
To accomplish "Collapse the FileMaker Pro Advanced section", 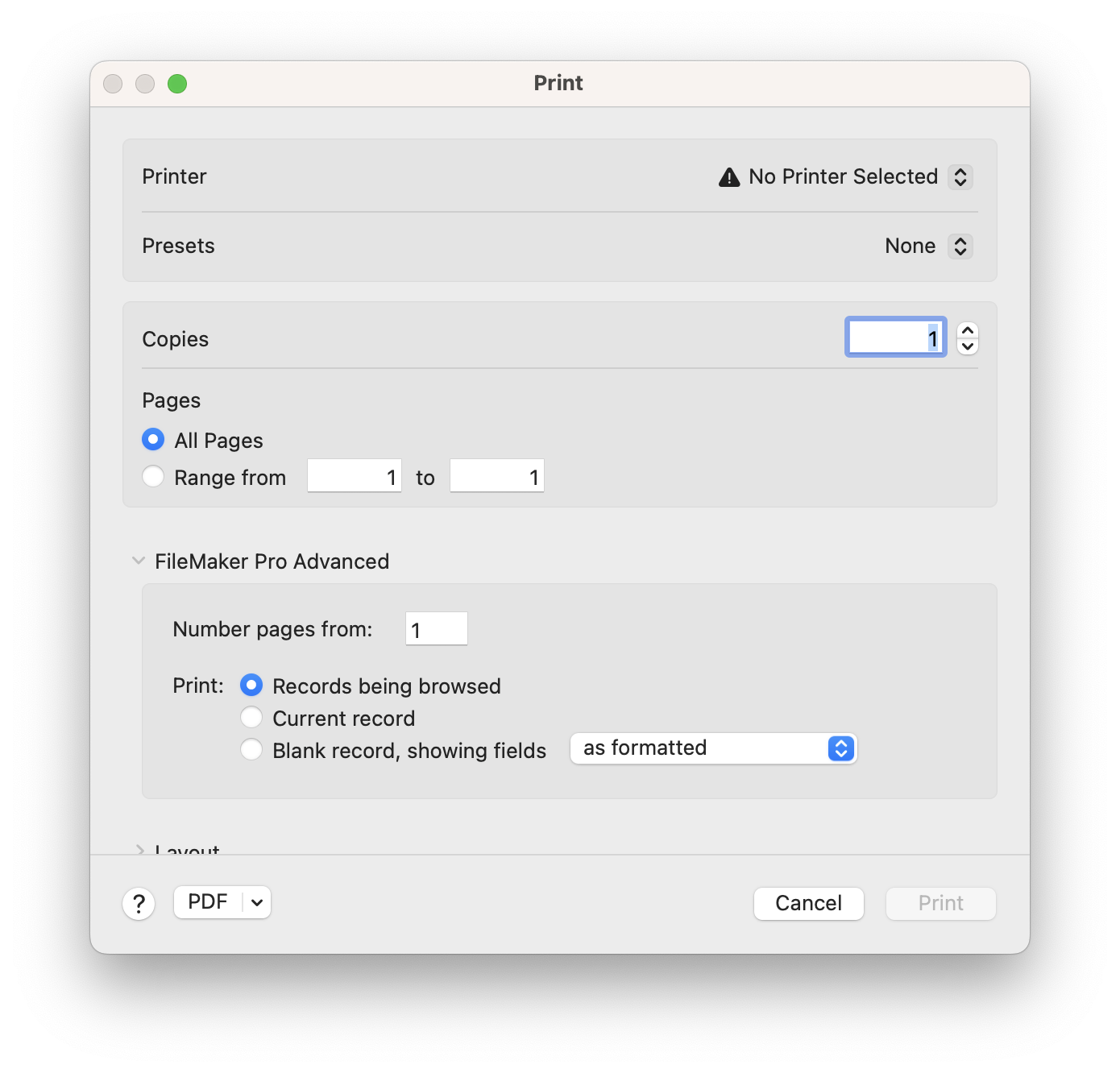I will (x=139, y=561).
